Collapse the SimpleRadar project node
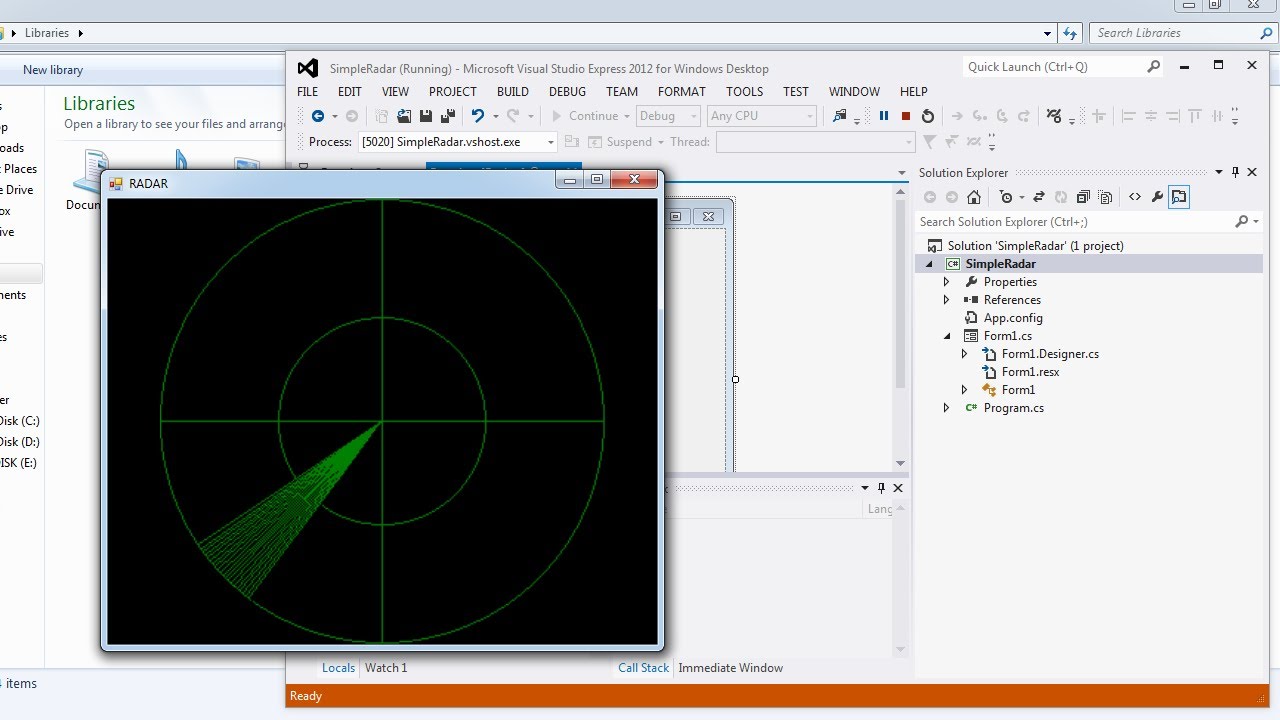Viewport: 1280px width, 720px height. [929, 264]
